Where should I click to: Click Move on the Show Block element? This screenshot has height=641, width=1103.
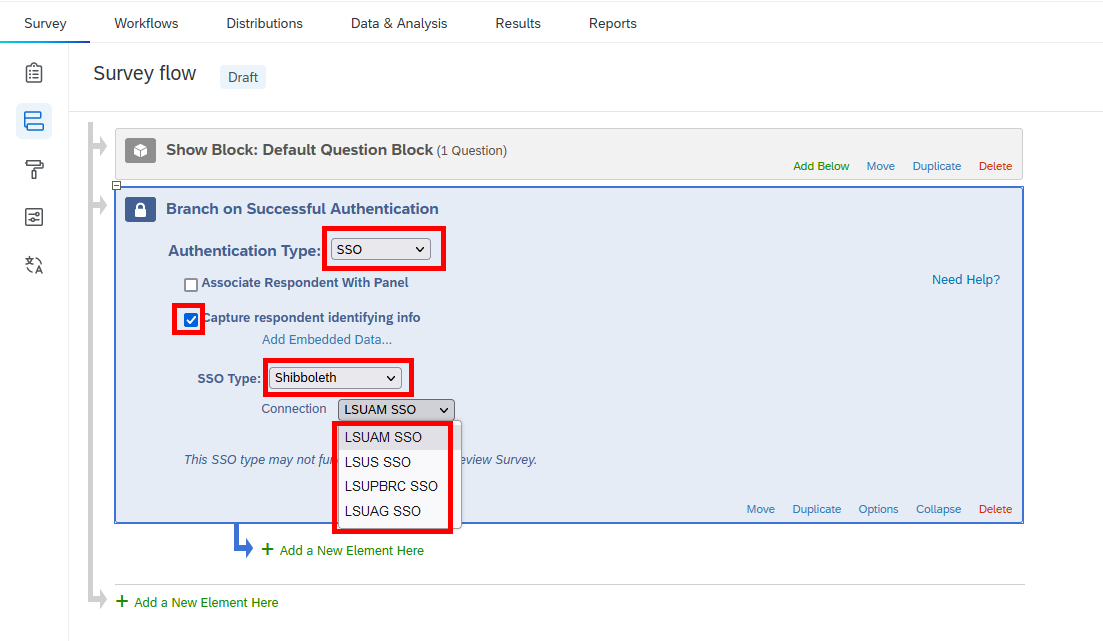[881, 166]
